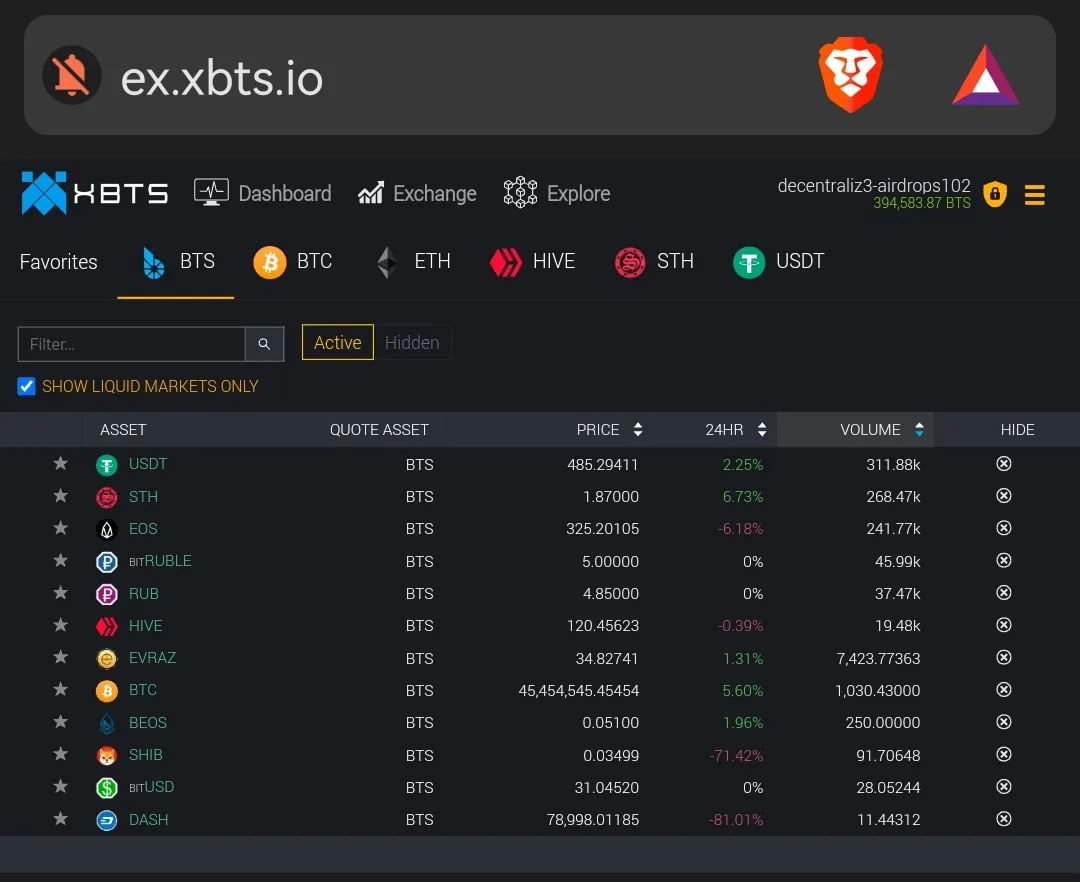1080x882 pixels.
Task: Click the QUOTE ASSET column header
Action: [x=379, y=430]
